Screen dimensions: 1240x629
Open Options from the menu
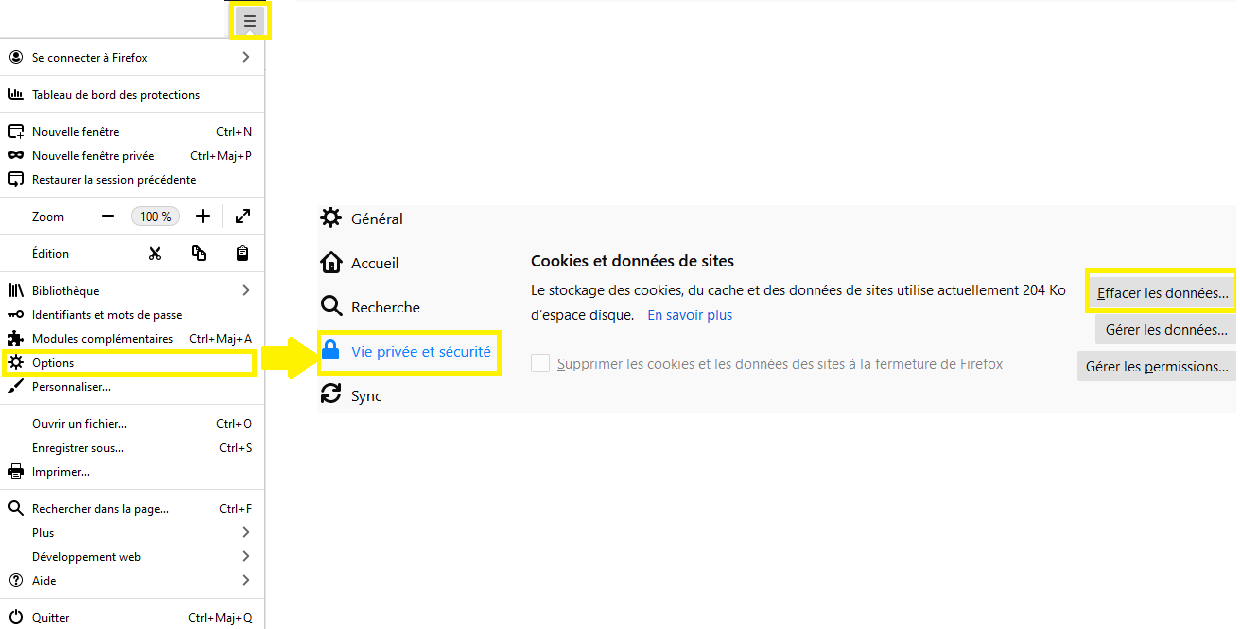[x=53, y=363]
